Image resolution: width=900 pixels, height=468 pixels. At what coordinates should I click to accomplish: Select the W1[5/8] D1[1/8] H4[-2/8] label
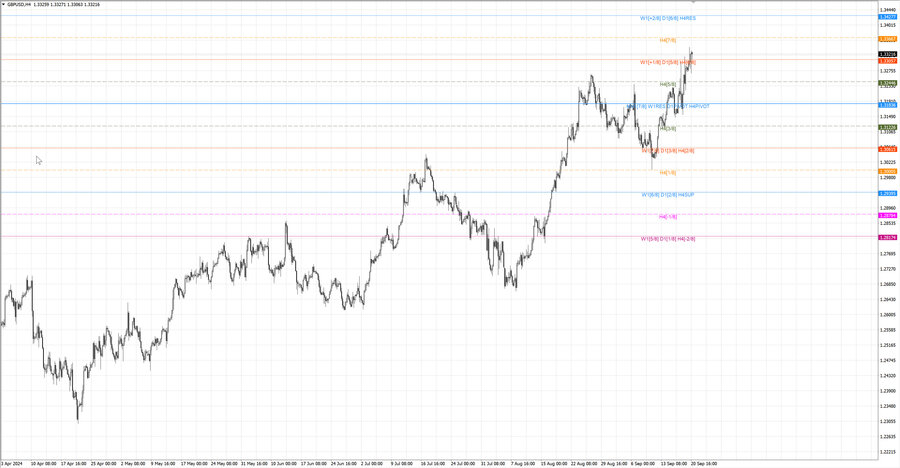(668, 238)
